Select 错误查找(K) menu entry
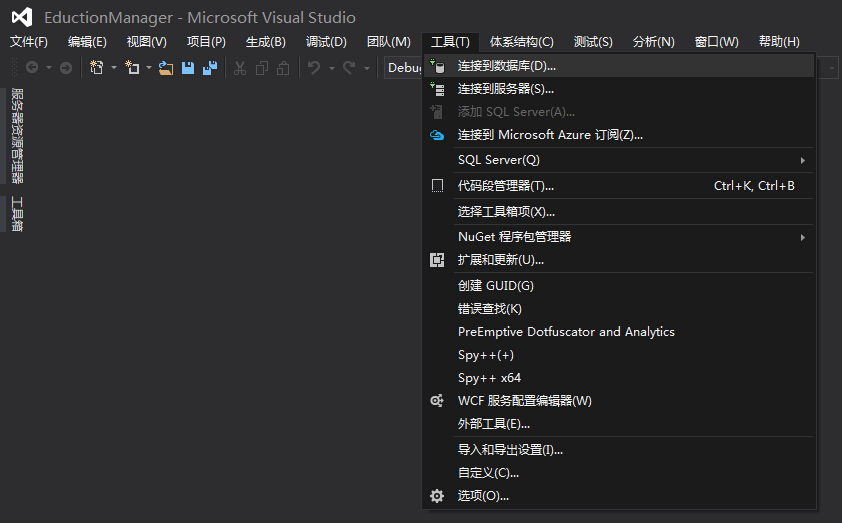This screenshot has height=523, width=842. tap(619, 309)
